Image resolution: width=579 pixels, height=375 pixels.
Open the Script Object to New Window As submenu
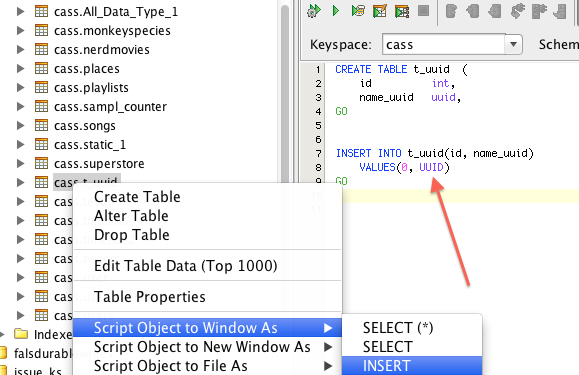[x=207, y=347]
